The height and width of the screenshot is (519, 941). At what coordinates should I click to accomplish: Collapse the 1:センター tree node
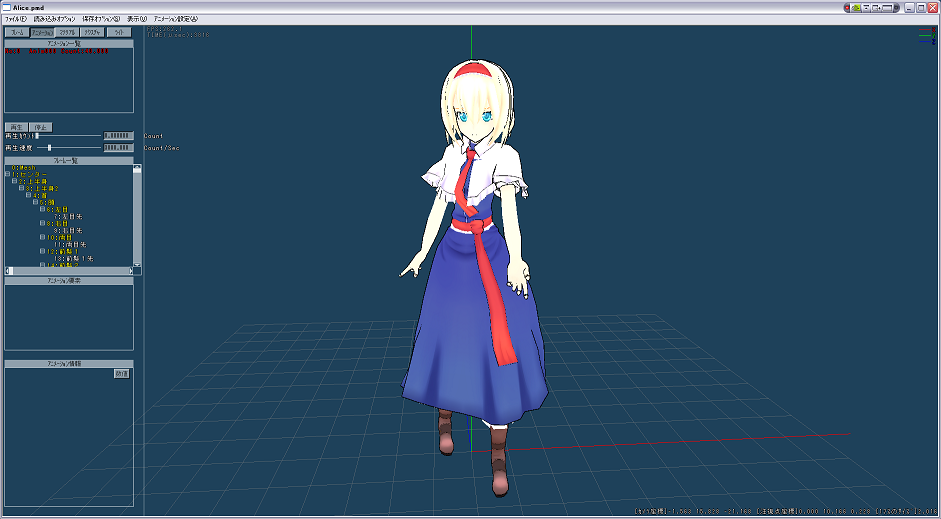8,174
